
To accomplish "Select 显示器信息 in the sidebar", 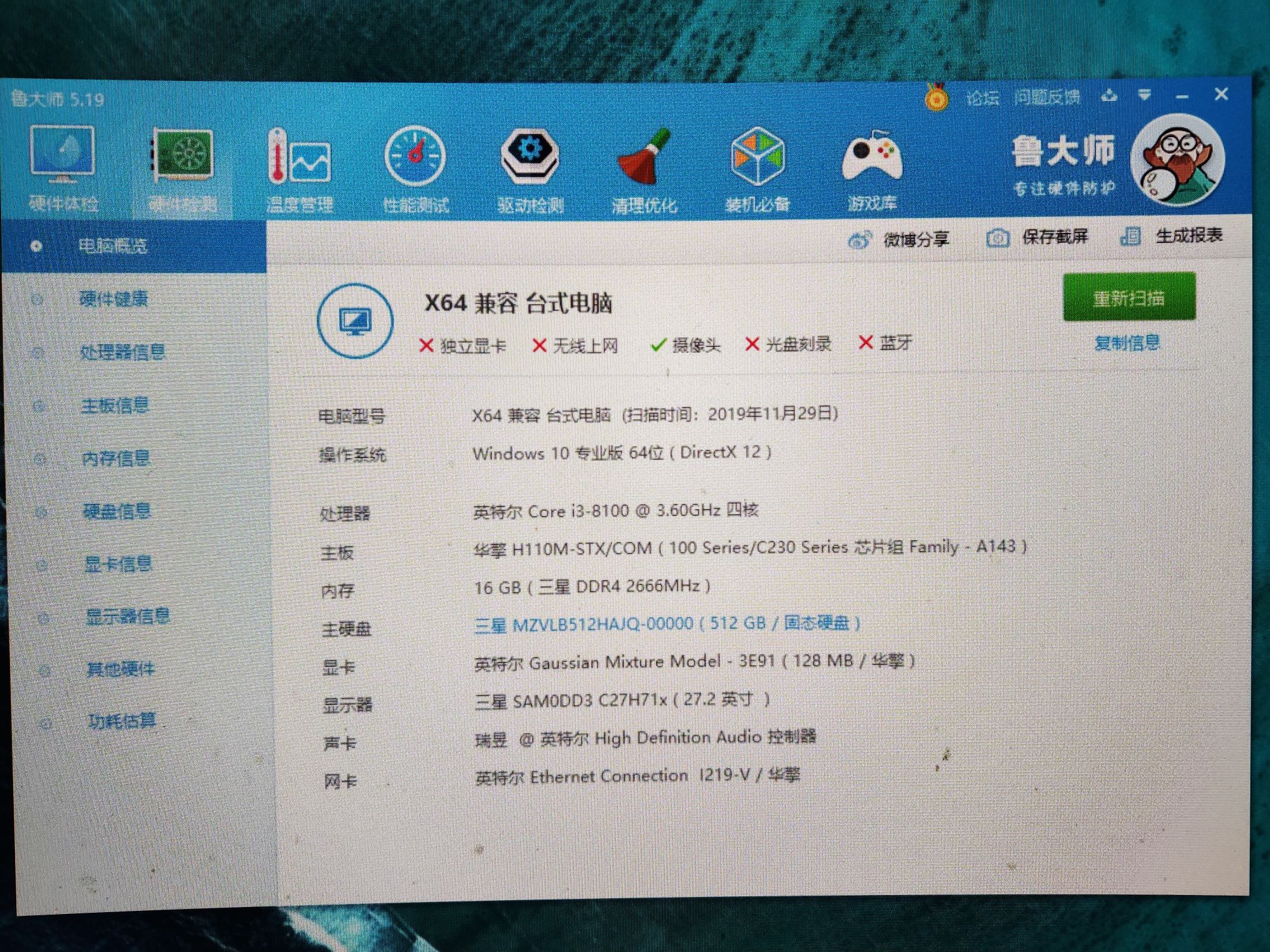I will [x=128, y=616].
